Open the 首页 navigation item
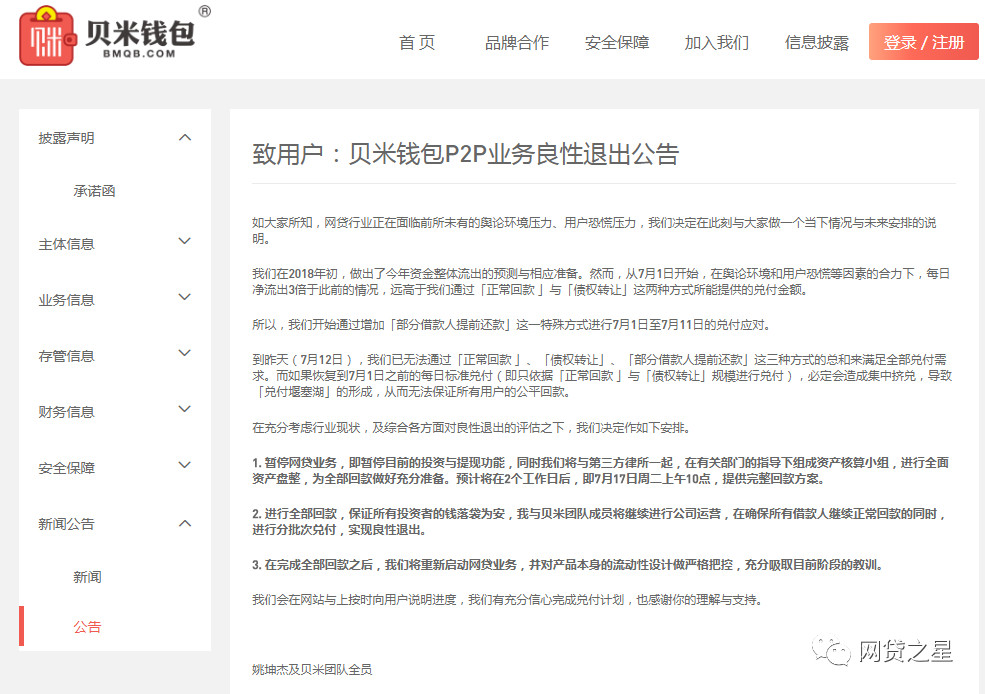Screen dimensions: 985x694 pyautogui.click(x=417, y=43)
